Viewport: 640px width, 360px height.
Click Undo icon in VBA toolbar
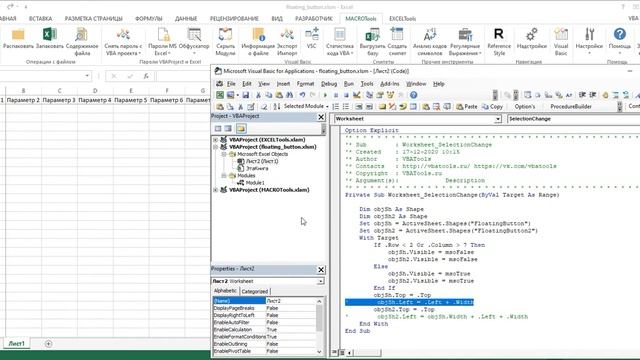[302, 95]
